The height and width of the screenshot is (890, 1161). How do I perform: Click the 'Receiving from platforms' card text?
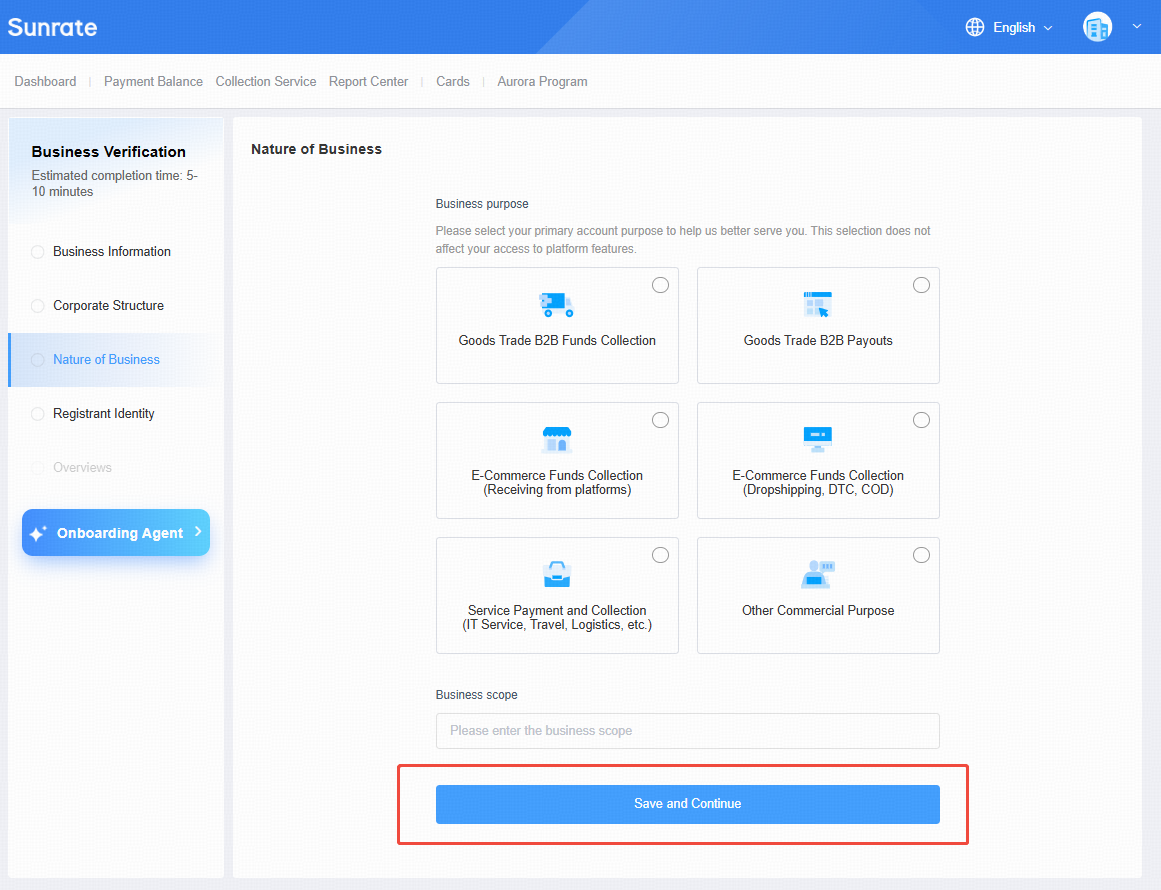point(557,490)
